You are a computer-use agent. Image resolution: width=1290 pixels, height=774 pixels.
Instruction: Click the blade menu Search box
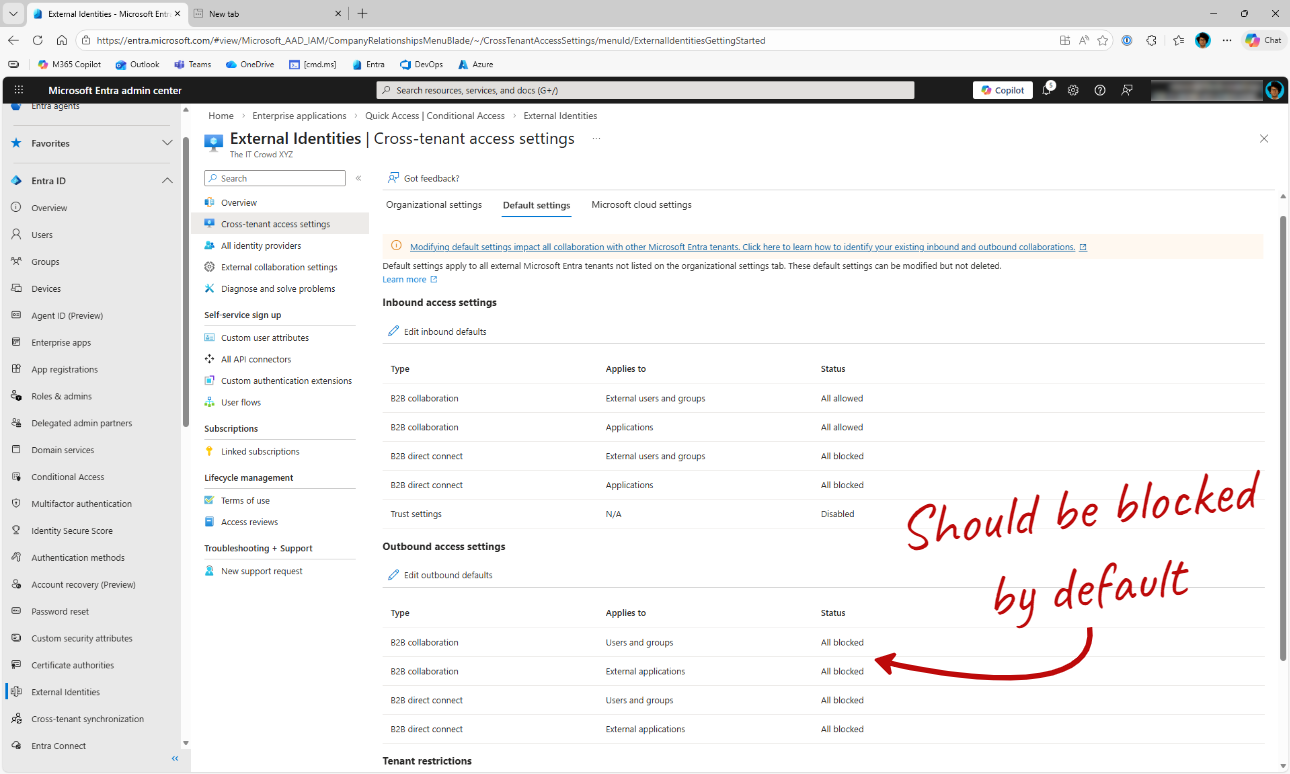pyautogui.click(x=275, y=178)
